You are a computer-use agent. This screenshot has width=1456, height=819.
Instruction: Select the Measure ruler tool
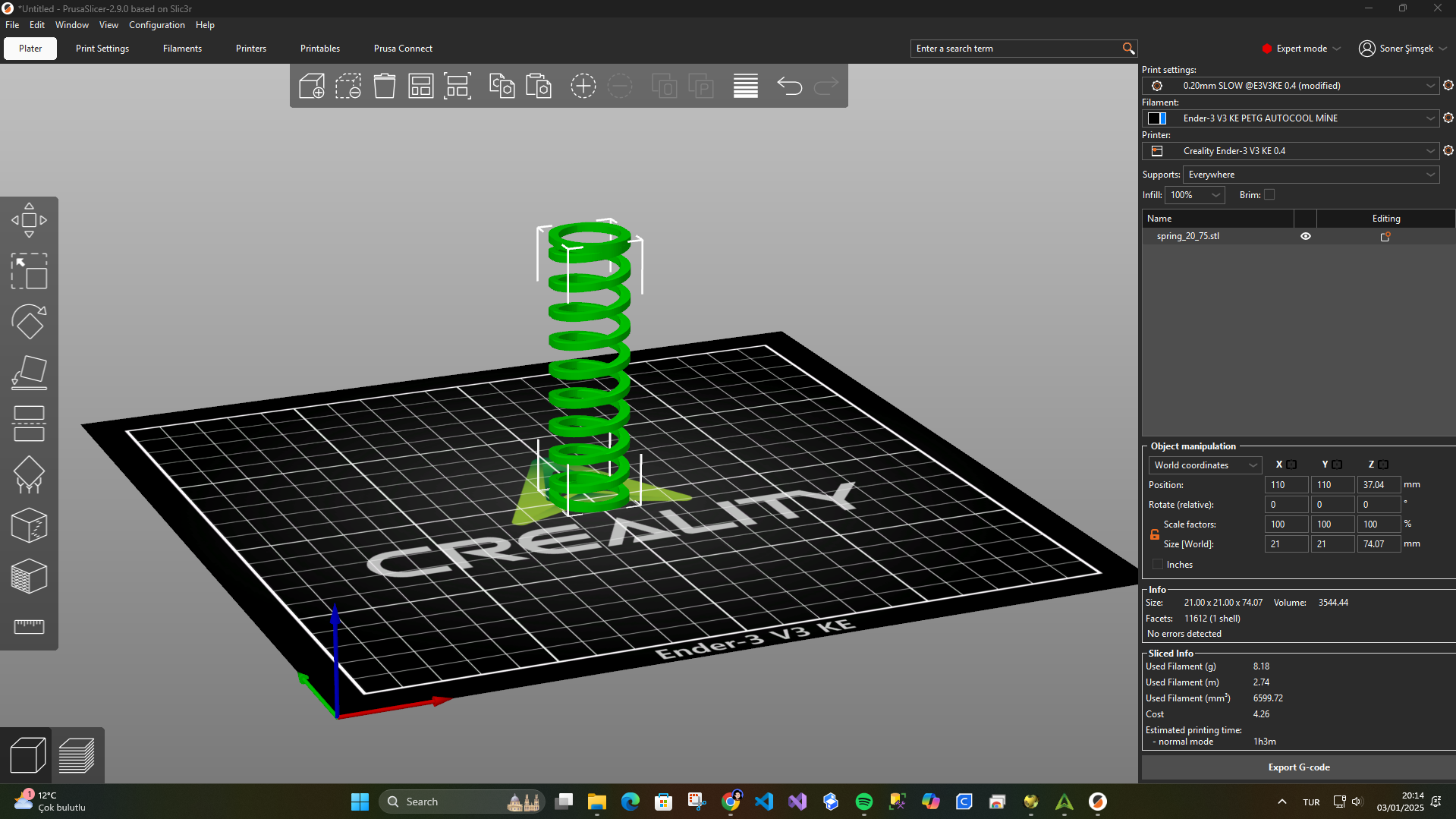tap(29, 626)
